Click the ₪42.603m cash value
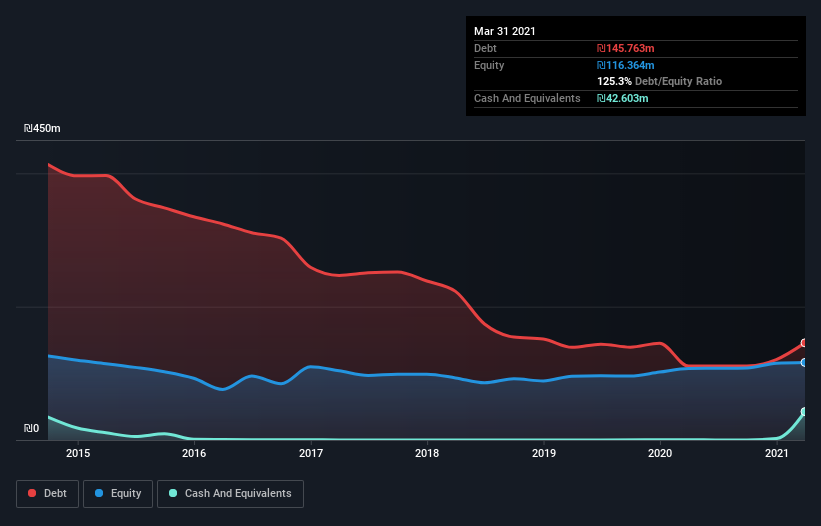Screen dimensions: 821x526 pos(623,98)
